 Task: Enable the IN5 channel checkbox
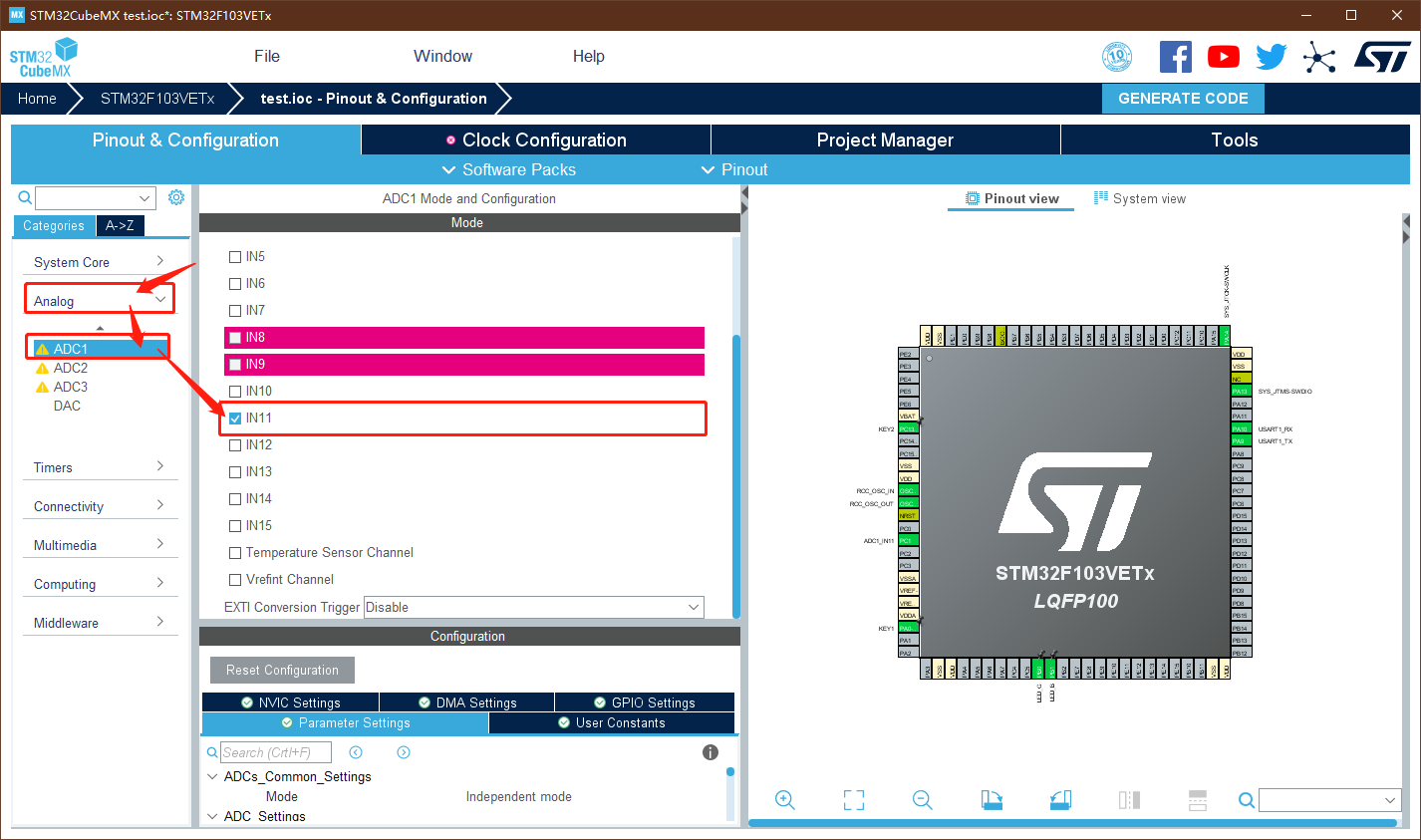(235, 257)
